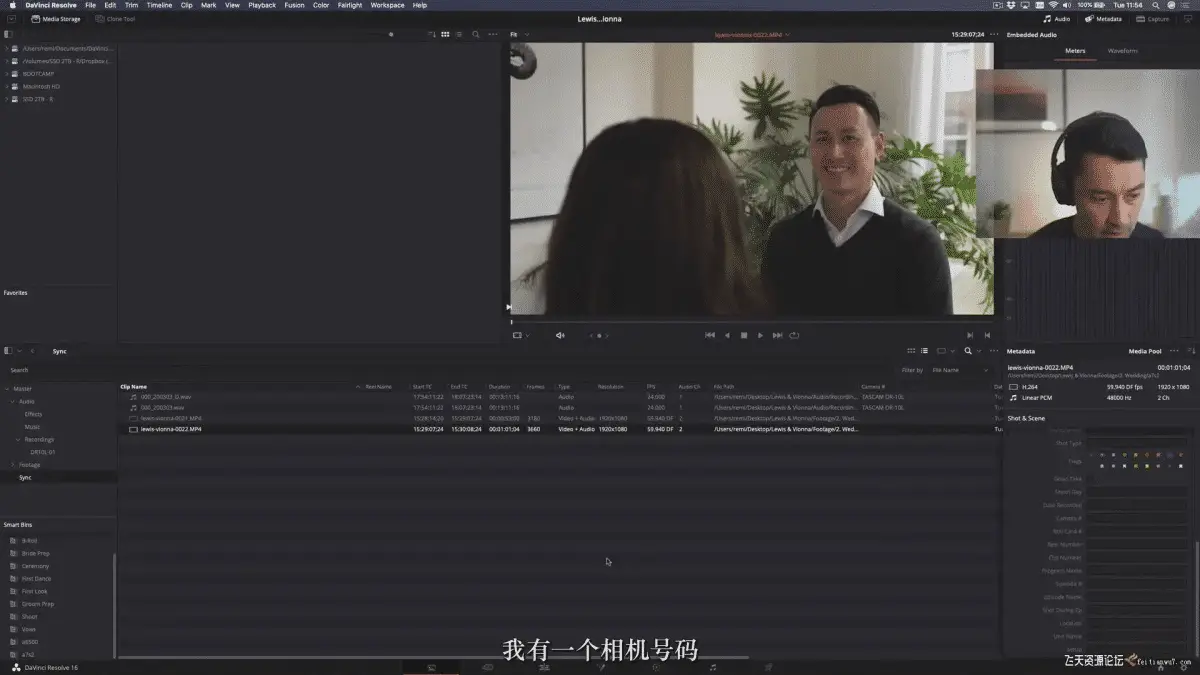Image resolution: width=1200 pixels, height=675 pixels.
Task: Set mark out point on viewer
Action: [x=987, y=335]
